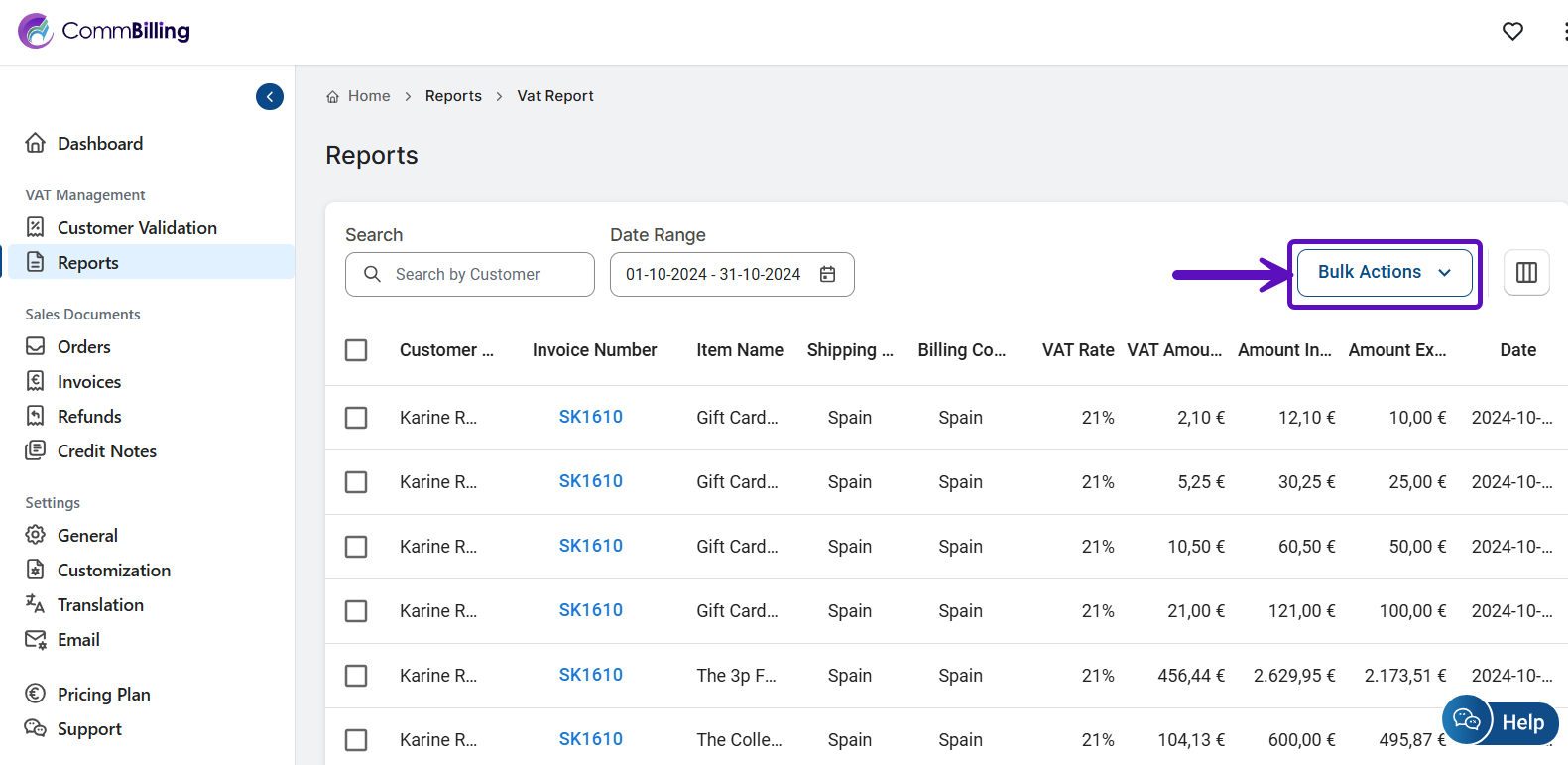Open the date range picker 01-10-2024 - 31-10-2024
Image resolution: width=1568 pixels, height=765 pixels.
(714, 274)
